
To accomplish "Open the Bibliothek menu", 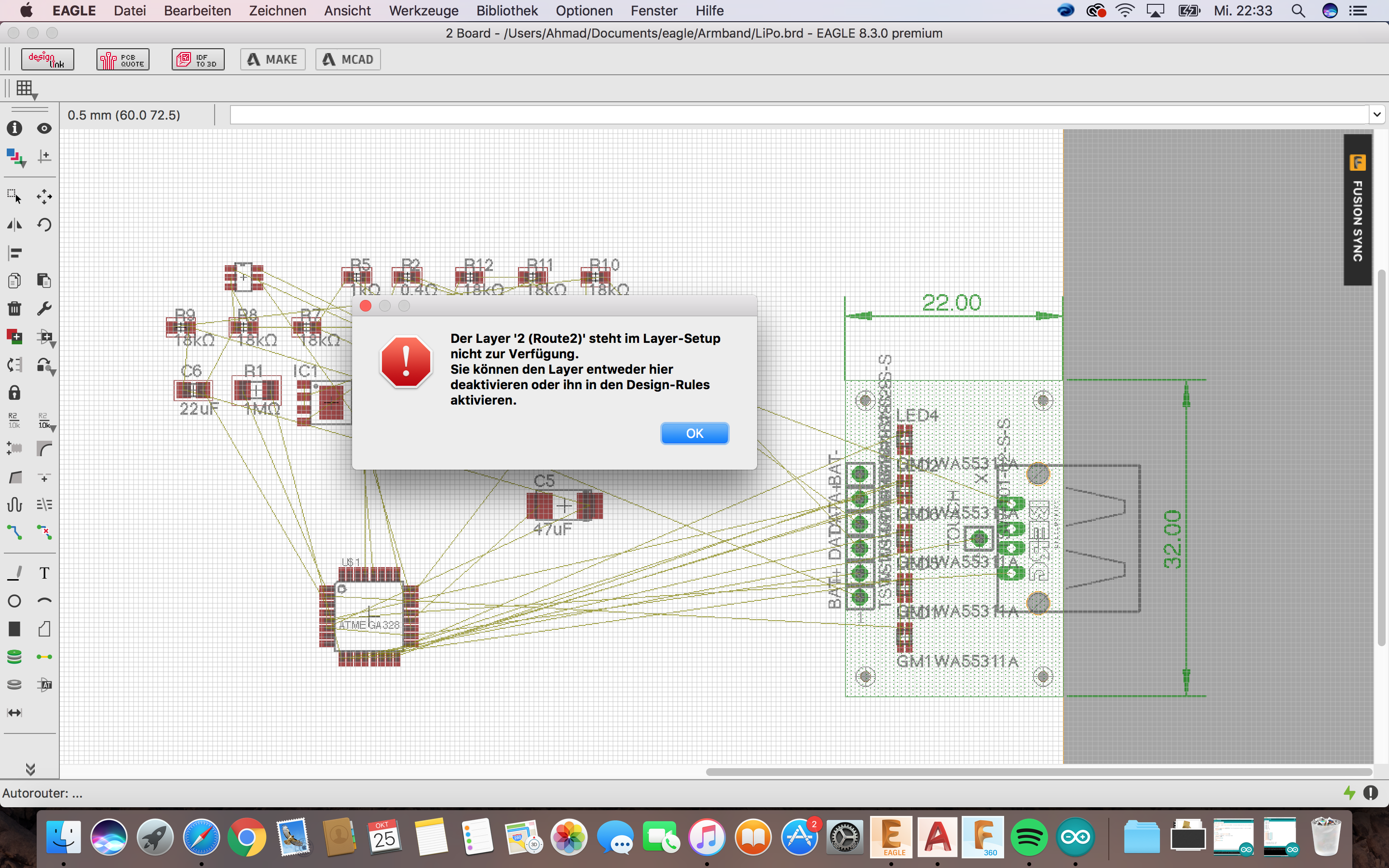I will pyautogui.click(x=507, y=10).
